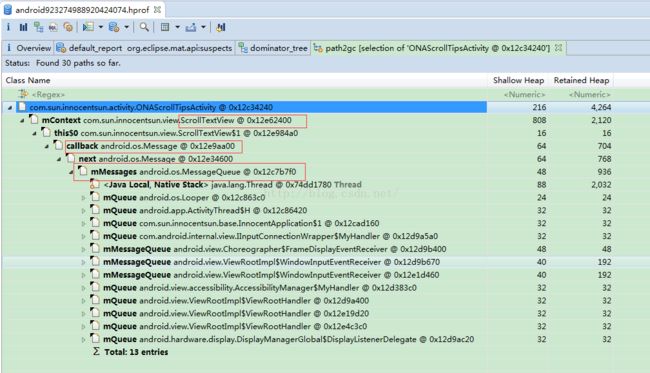The height and width of the screenshot is (373, 650).
Task: Open the Histogram view from toolbar
Action: pyautogui.click(x=23, y=27)
